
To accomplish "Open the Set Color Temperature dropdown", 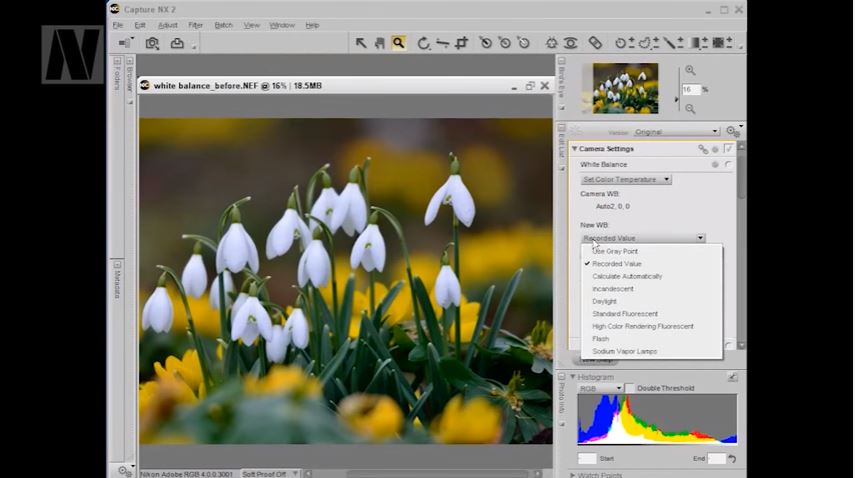I will coord(626,179).
